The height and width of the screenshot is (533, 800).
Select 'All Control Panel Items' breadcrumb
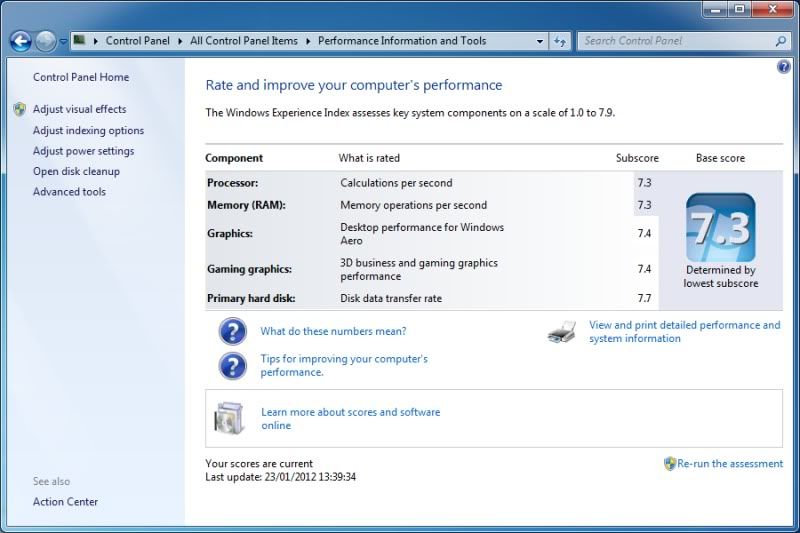tap(244, 41)
